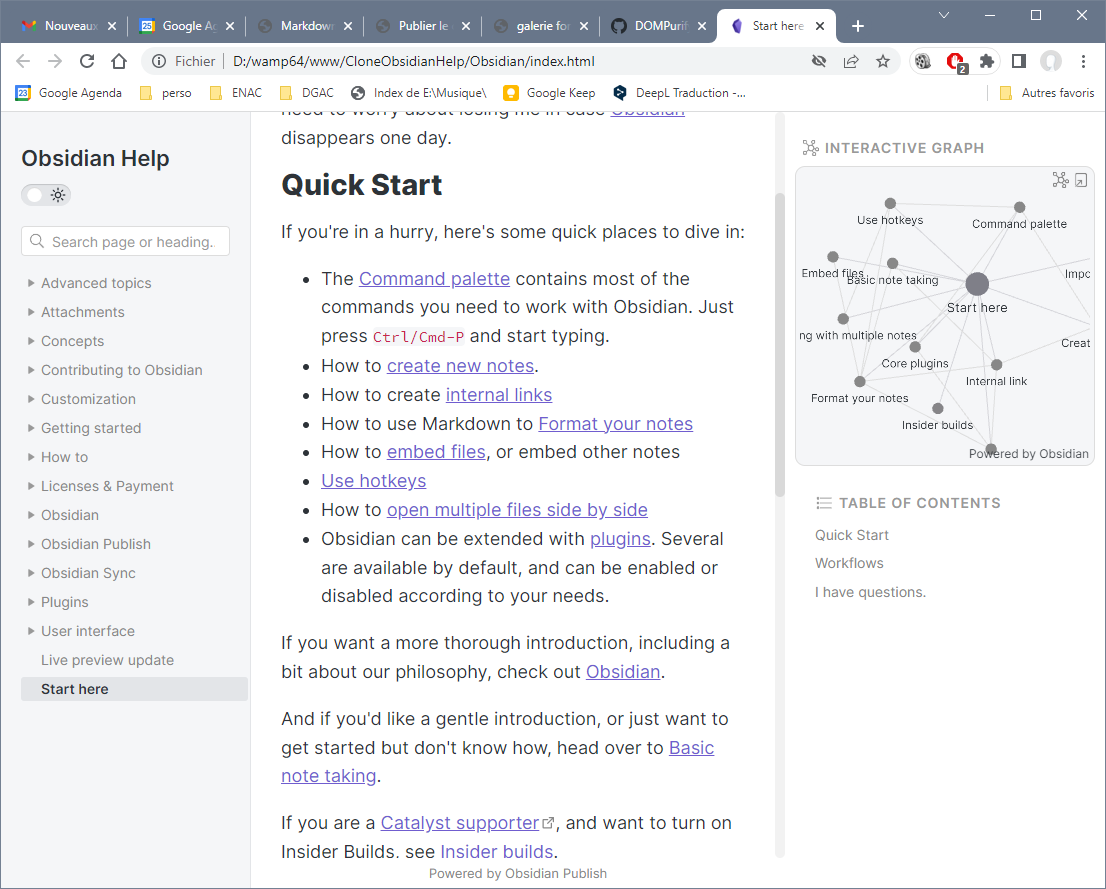The height and width of the screenshot is (889, 1106).
Task: Click the Internal link graph node
Action: coord(997,365)
